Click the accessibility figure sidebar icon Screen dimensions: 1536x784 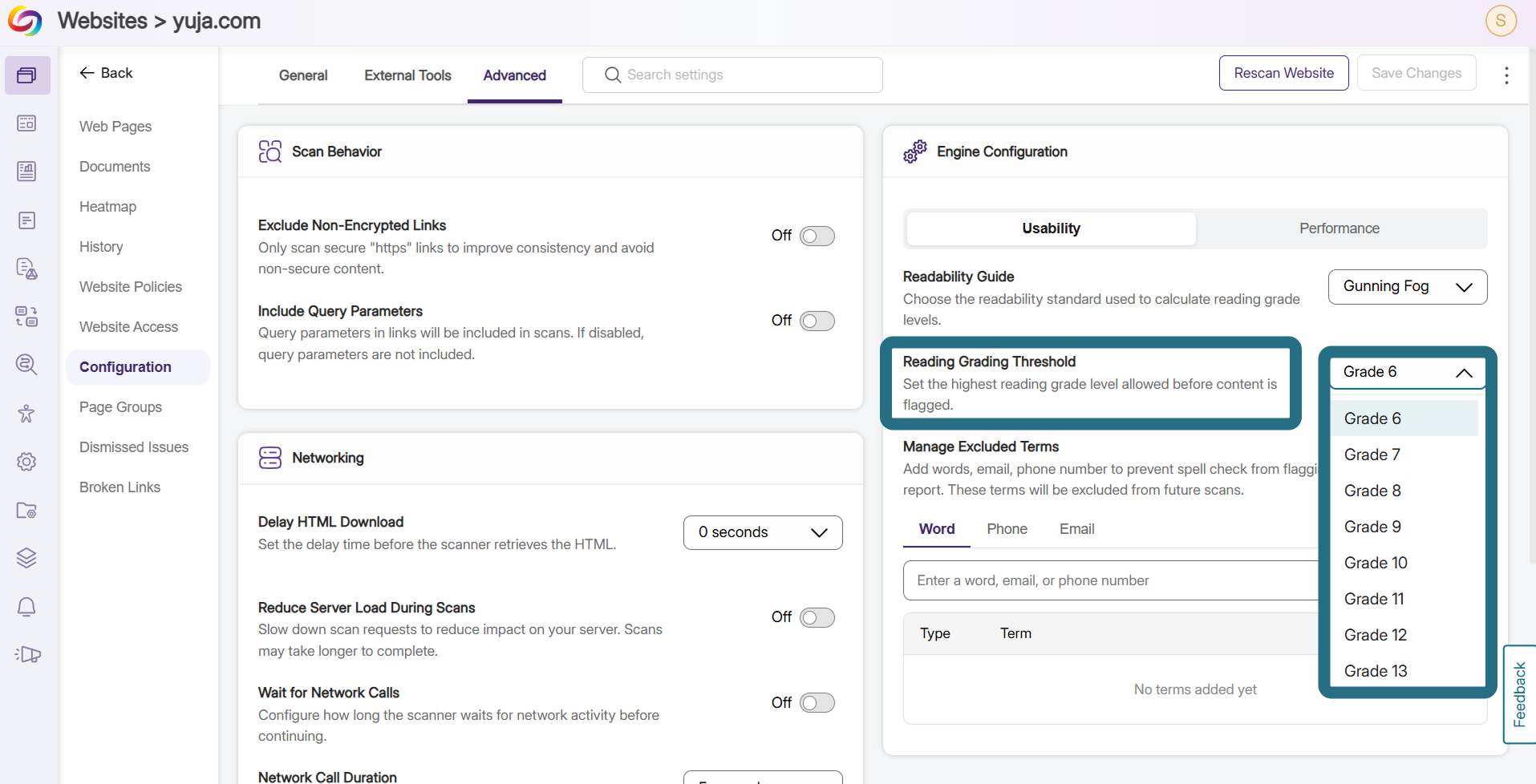pyautogui.click(x=26, y=414)
